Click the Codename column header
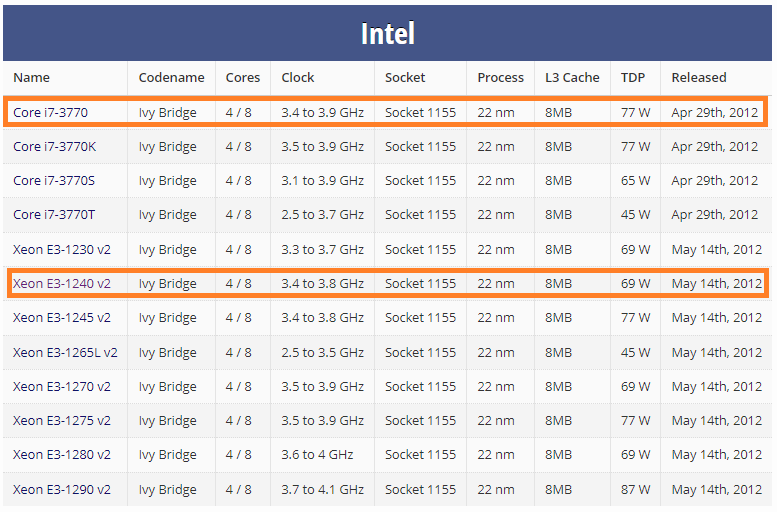This screenshot has height=512, width=782. tap(172, 78)
